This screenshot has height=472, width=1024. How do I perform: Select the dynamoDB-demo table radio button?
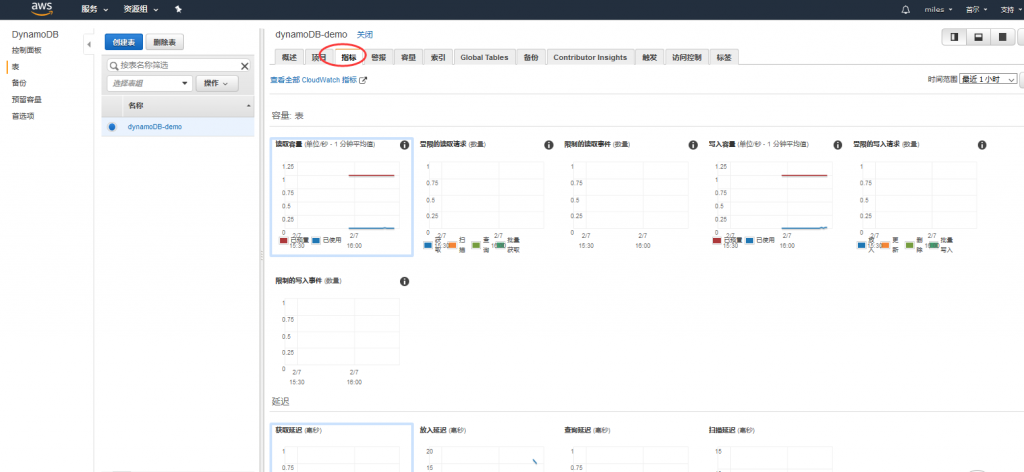point(112,127)
